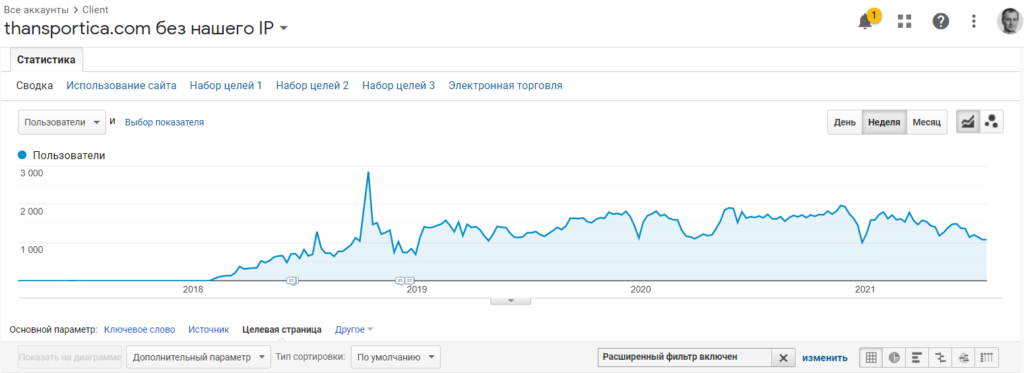This screenshot has height=373, width=1024.
Task: Click the 1 000 y-axis value
Action: [x=31, y=249]
